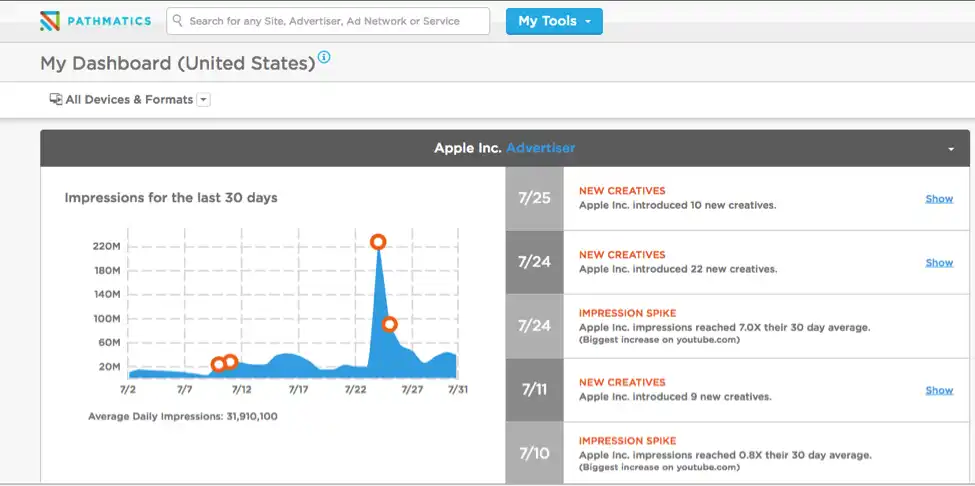Screen dimensions: 975x486
Task: Select the chart marker near 100M
Action: pos(389,324)
